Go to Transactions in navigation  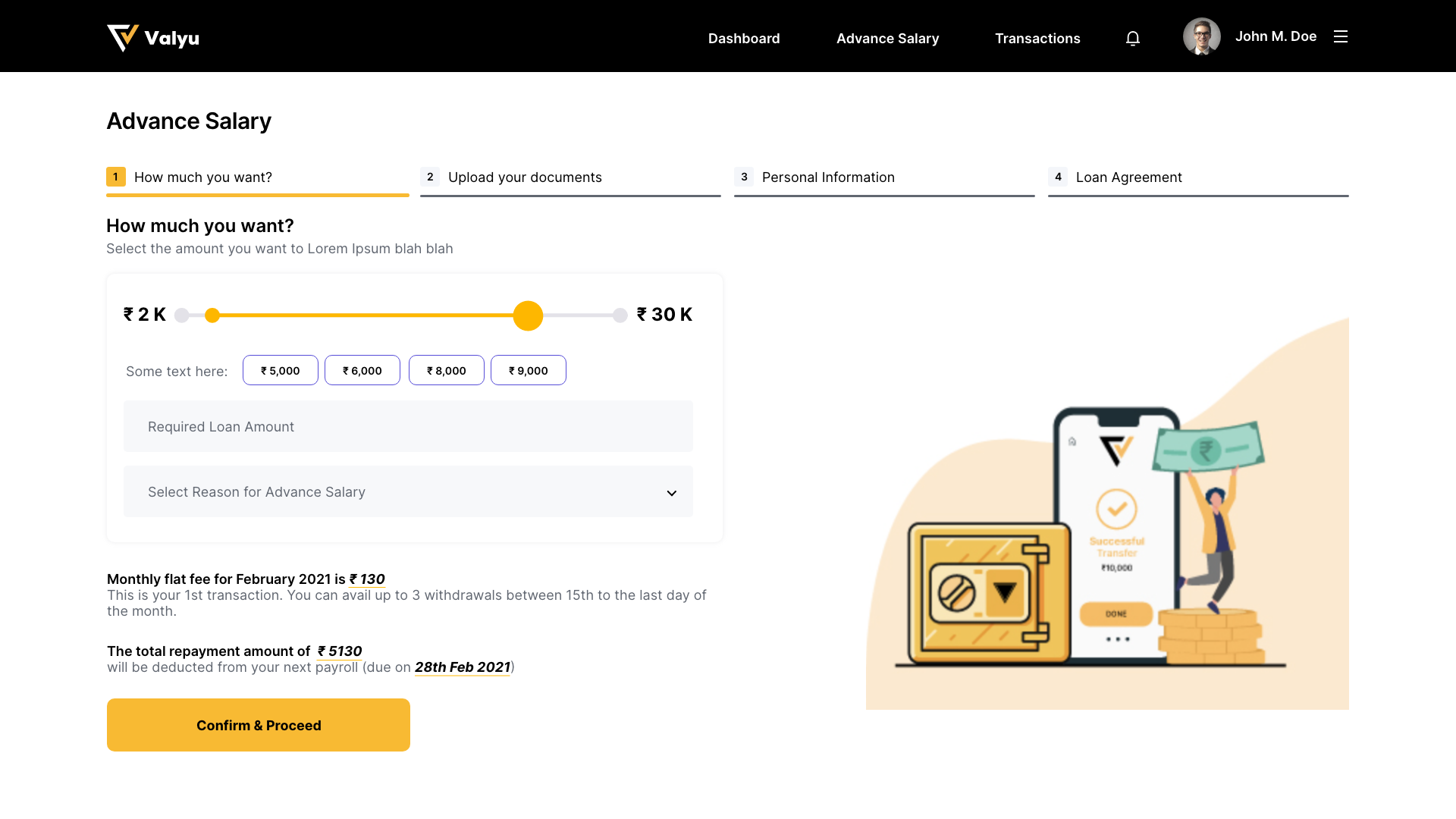click(x=1037, y=38)
